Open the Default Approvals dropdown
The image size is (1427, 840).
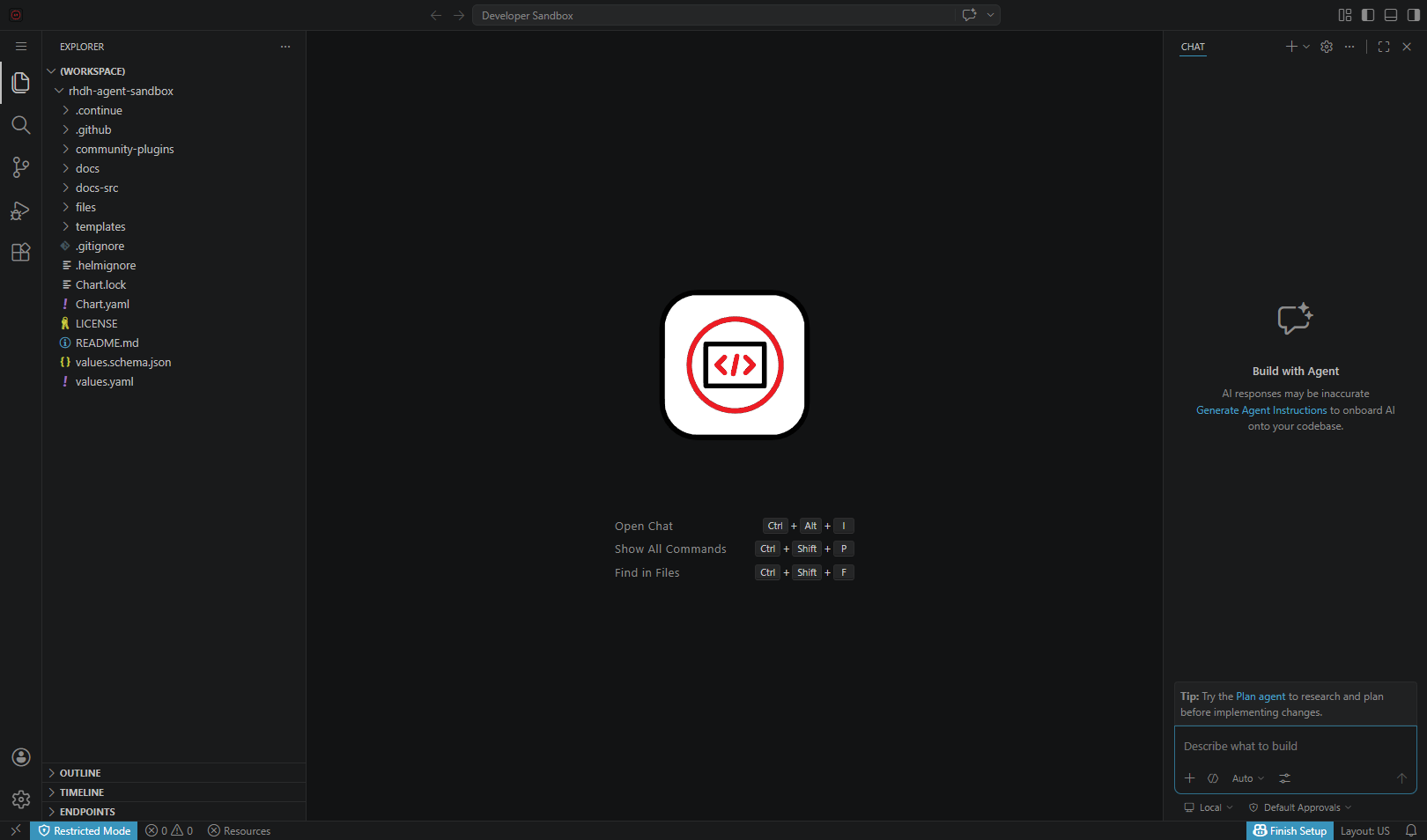(1300, 807)
